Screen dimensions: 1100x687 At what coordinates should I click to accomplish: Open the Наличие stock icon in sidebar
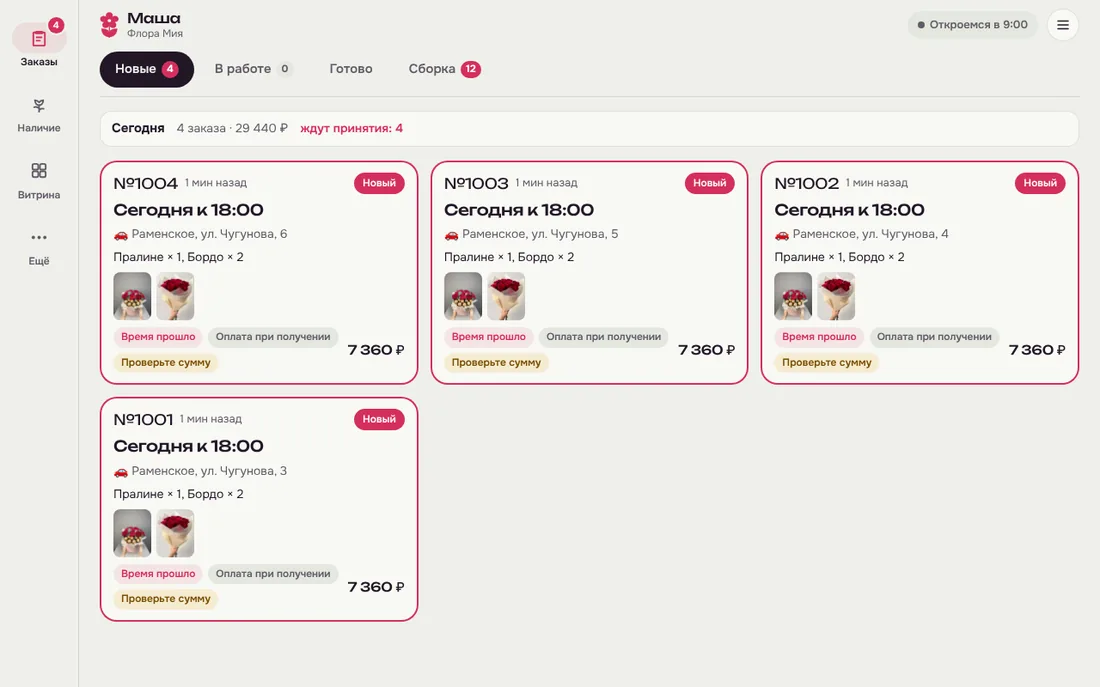39,105
